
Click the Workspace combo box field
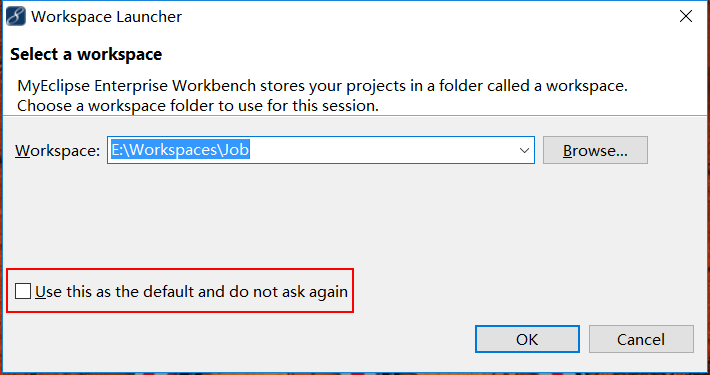click(x=321, y=150)
